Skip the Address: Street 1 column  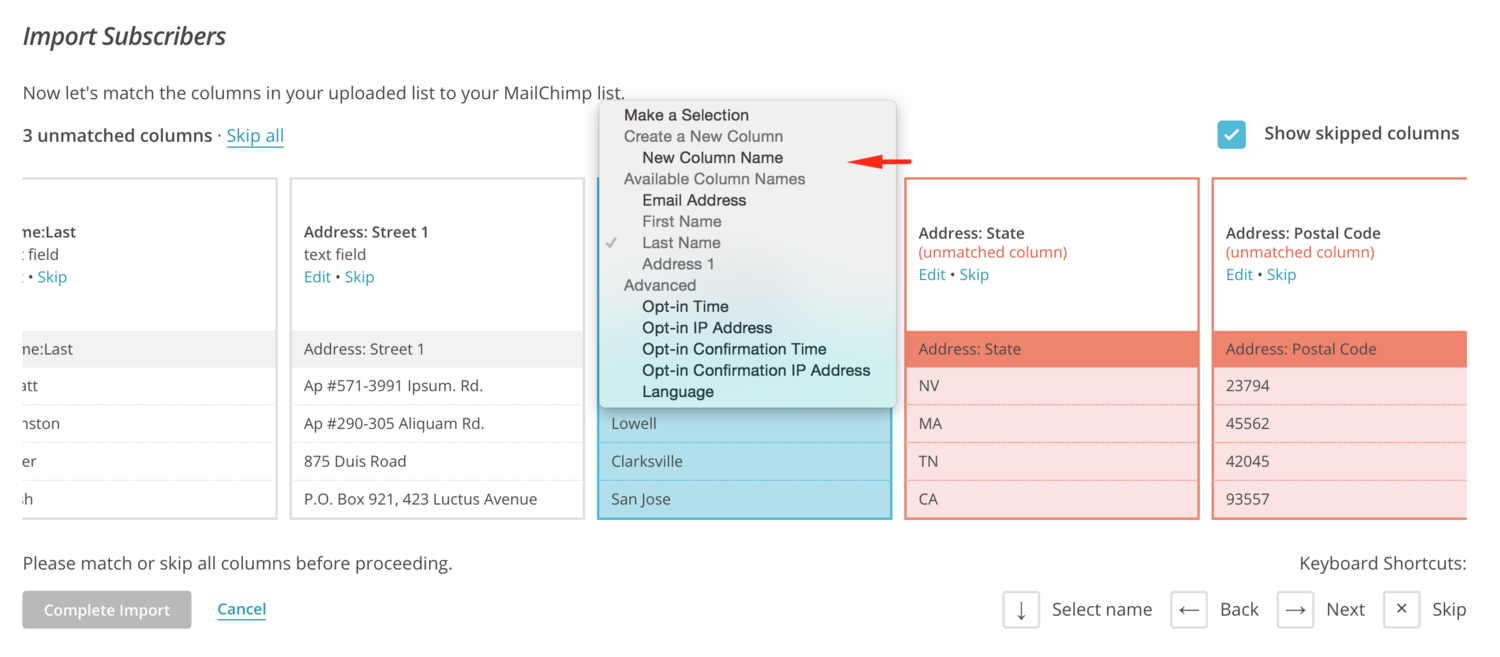pos(359,277)
